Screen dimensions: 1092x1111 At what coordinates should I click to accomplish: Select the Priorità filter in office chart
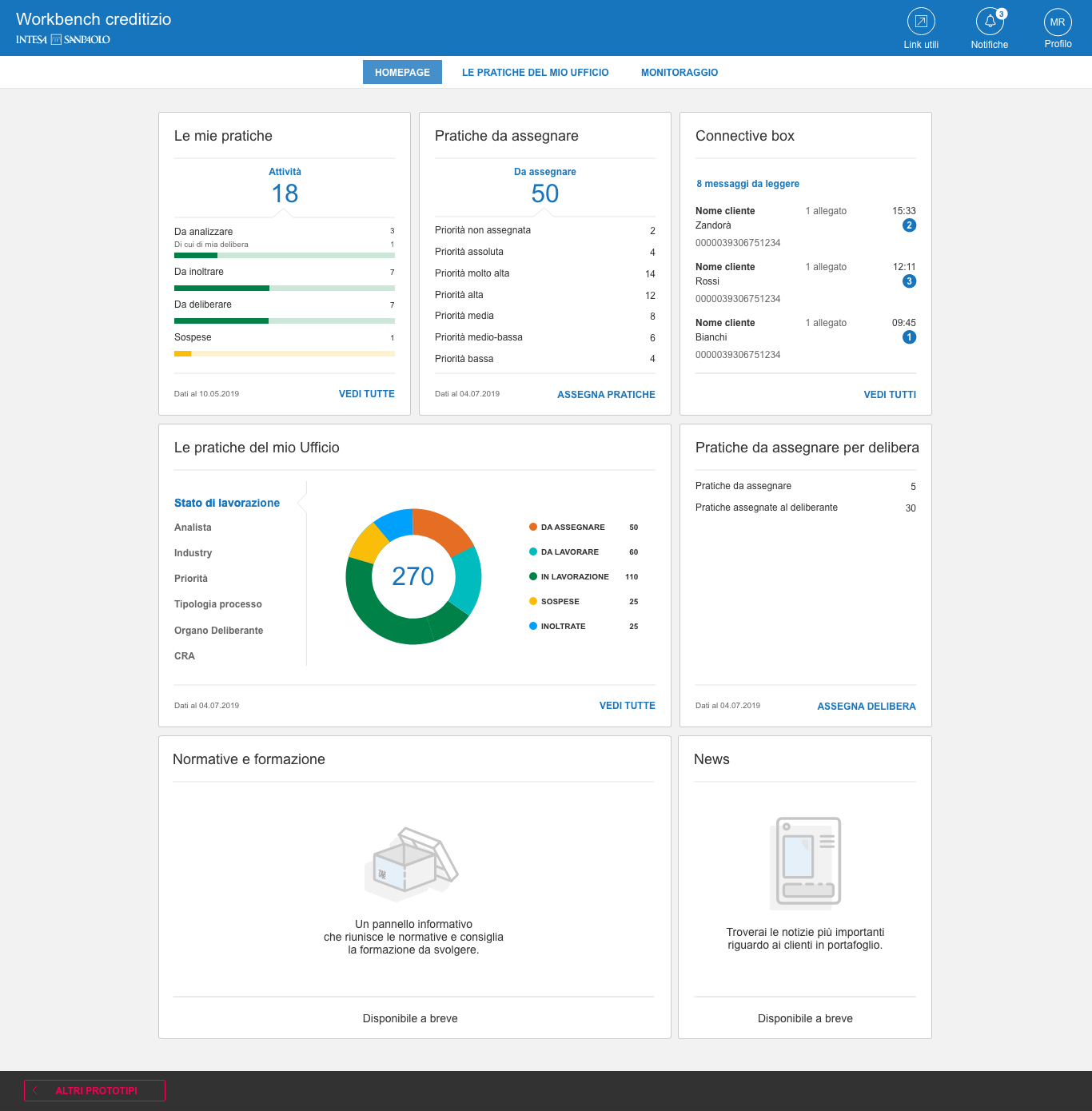(x=191, y=579)
